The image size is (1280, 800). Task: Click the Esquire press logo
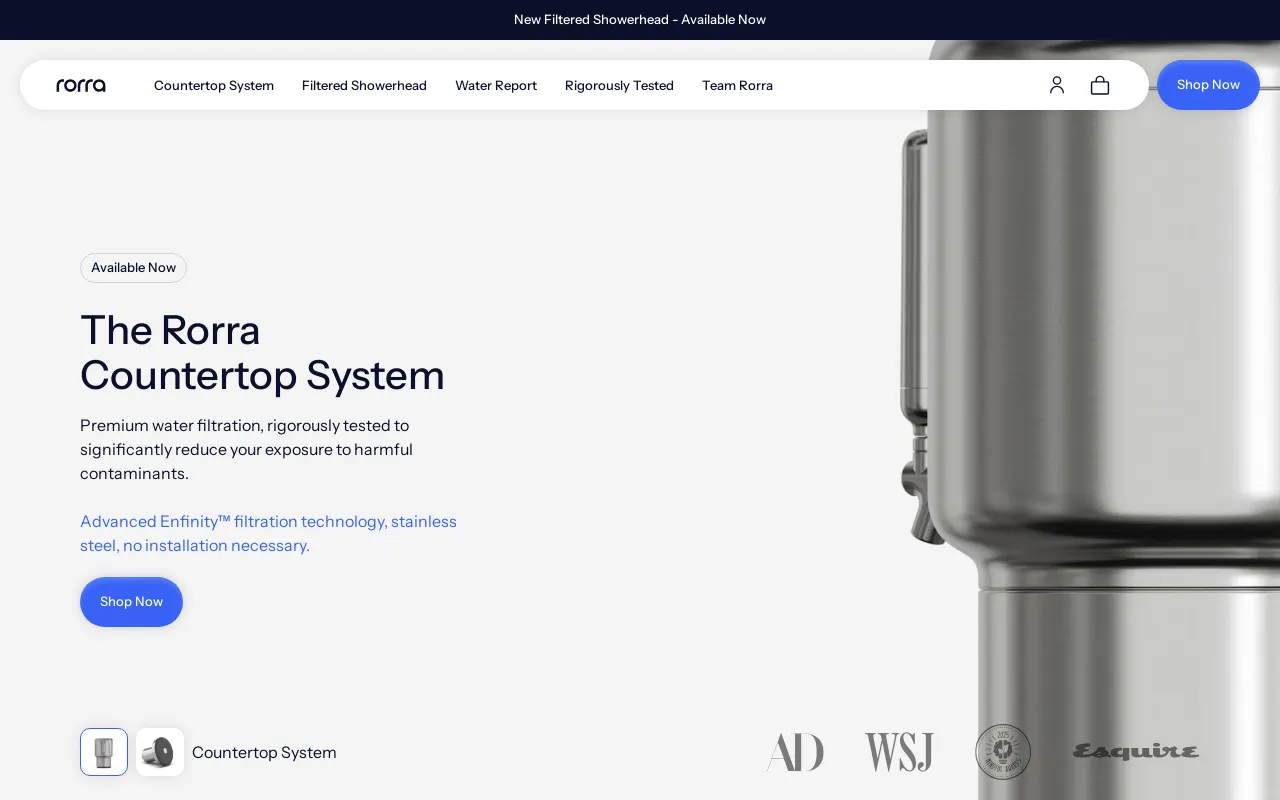click(x=1136, y=752)
